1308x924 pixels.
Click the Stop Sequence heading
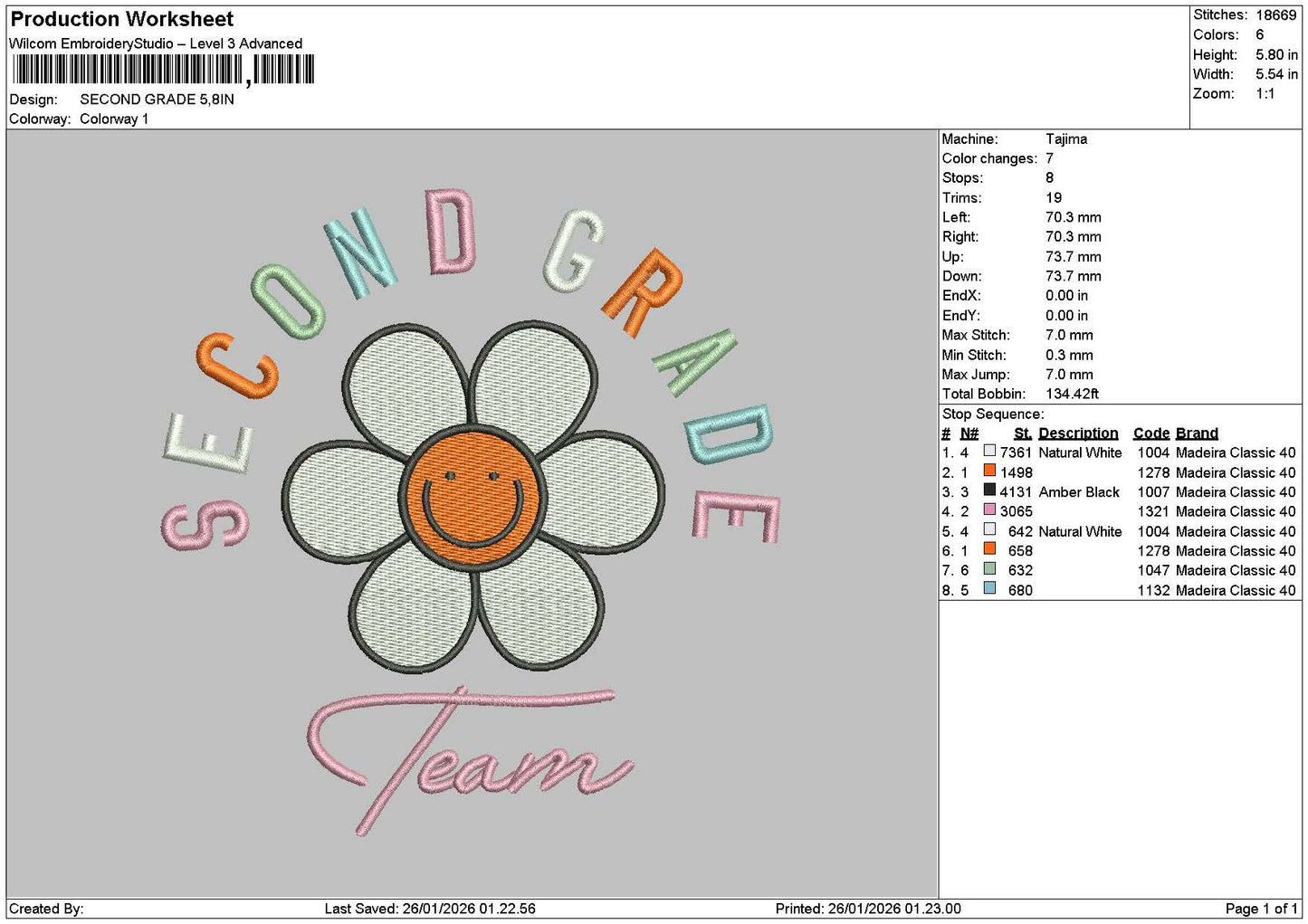[x=993, y=414]
